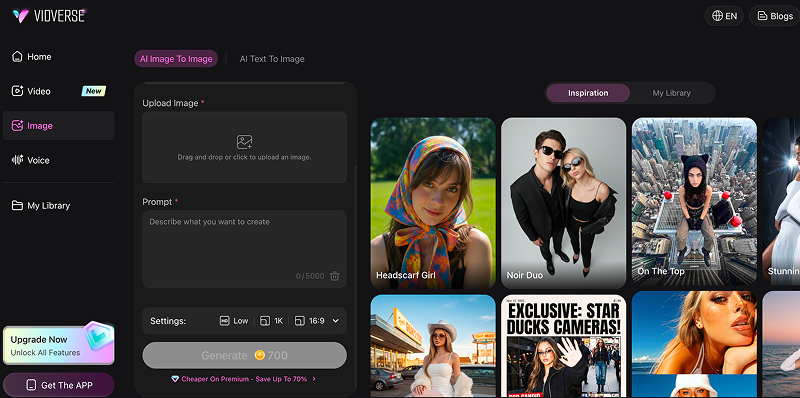
Task: Open the Video section in sidebar
Action: tap(58, 91)
